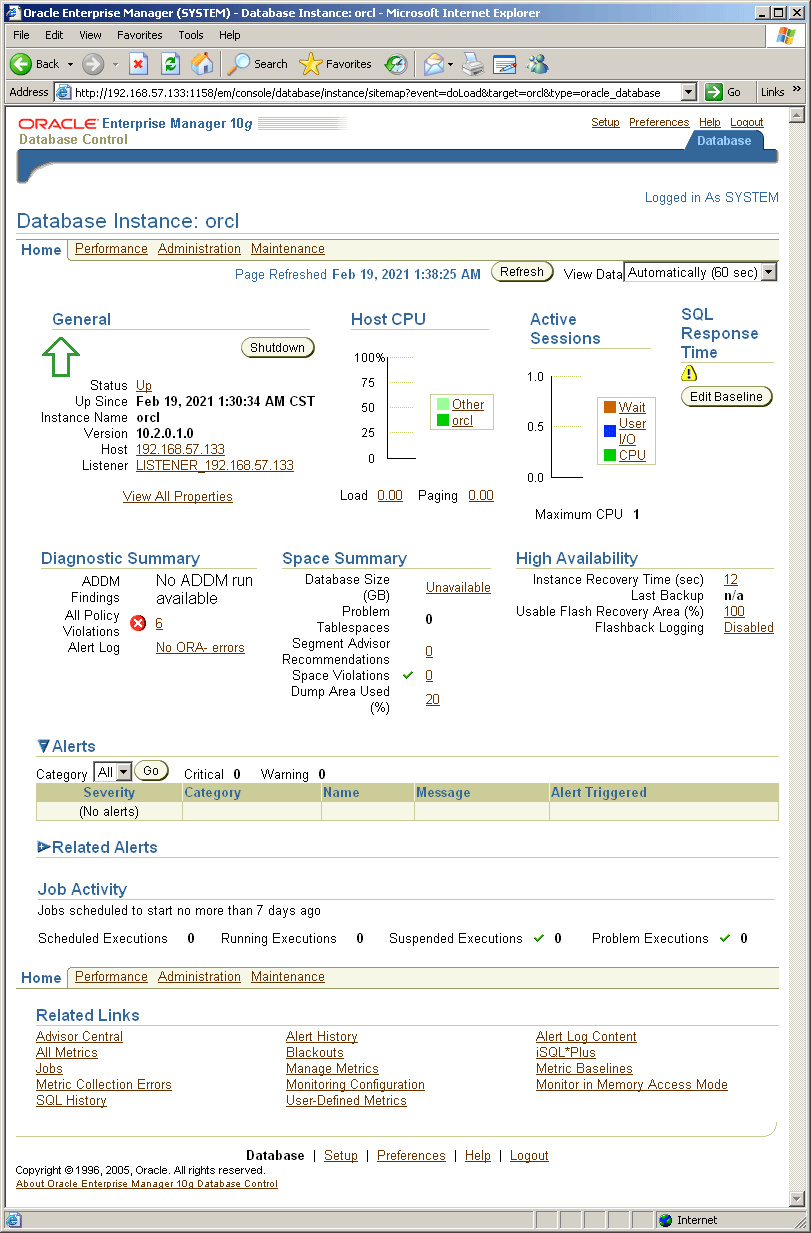
Task: Click the IE toolbar Refresh icon
Action: pyautogui.click(x=171, y=64)
